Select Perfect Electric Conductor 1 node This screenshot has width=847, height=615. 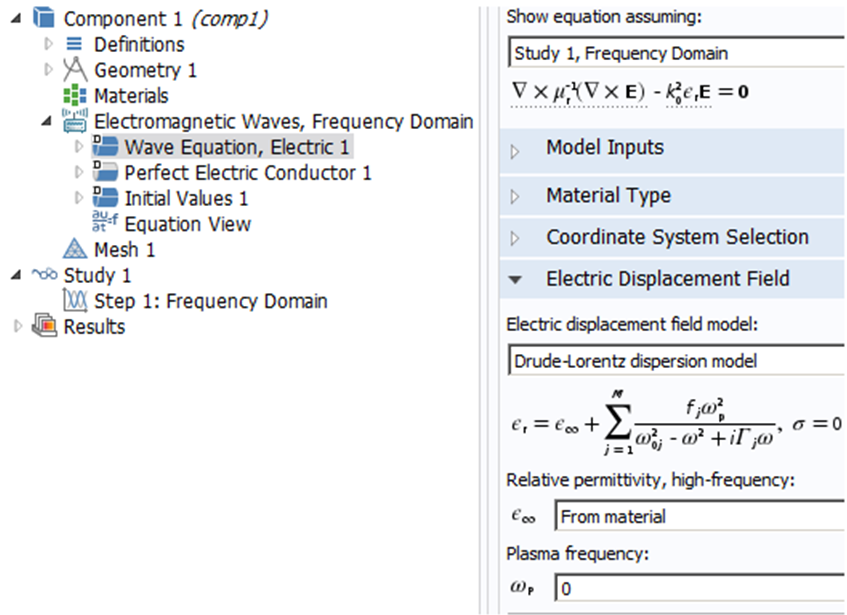(x=247, y=173)
